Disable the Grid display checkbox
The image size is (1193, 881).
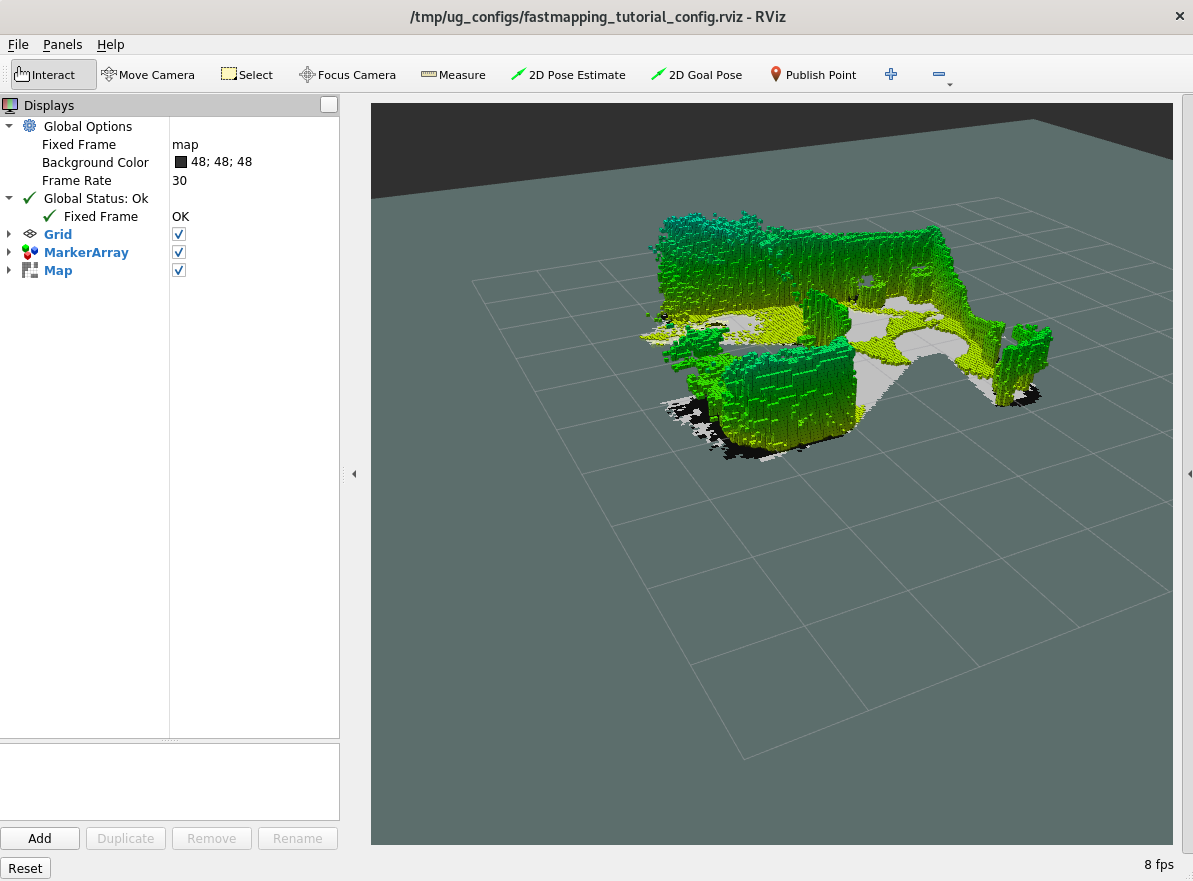[x=179, y=235]
